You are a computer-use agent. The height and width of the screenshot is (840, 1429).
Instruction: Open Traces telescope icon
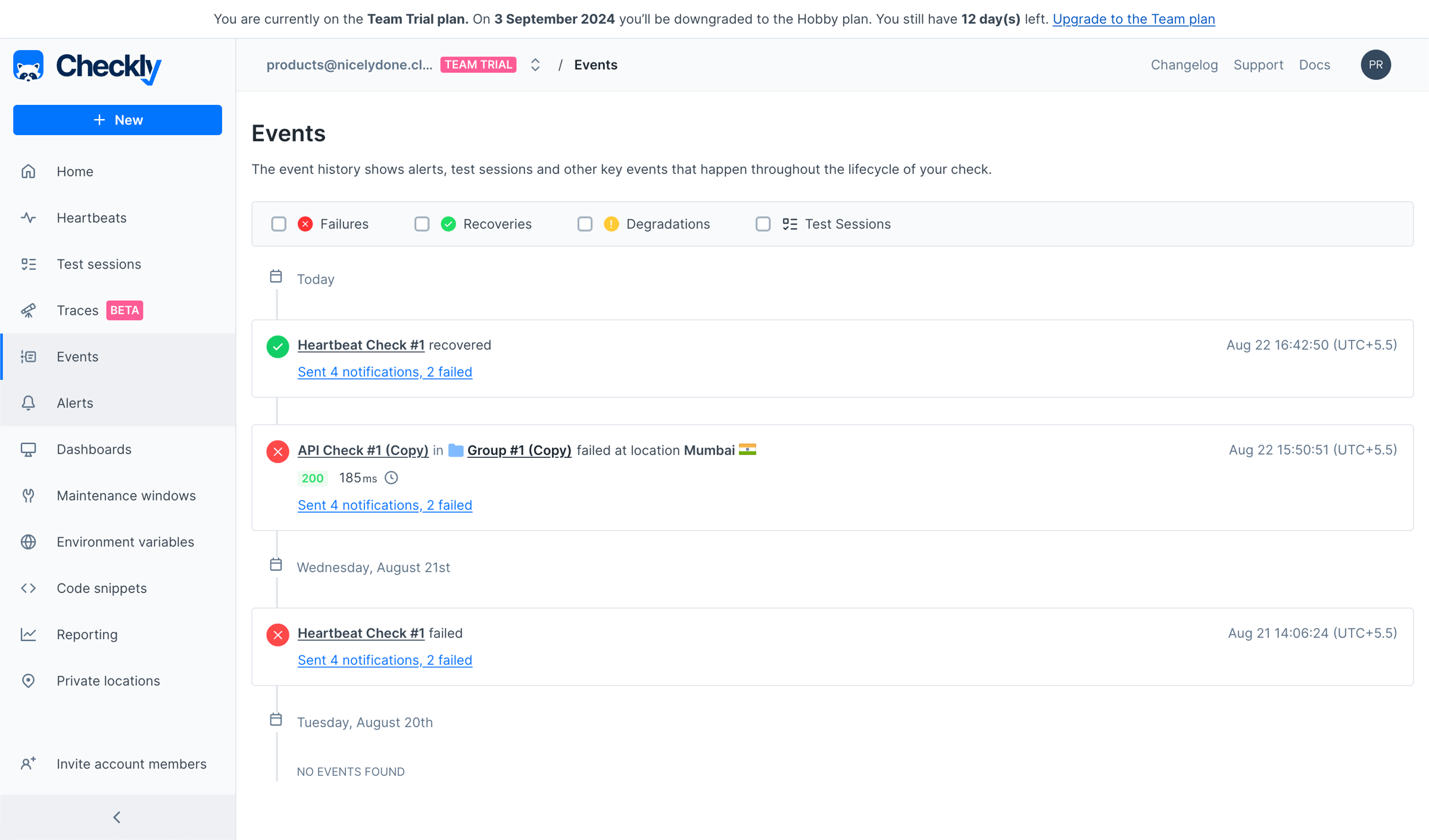28,311
